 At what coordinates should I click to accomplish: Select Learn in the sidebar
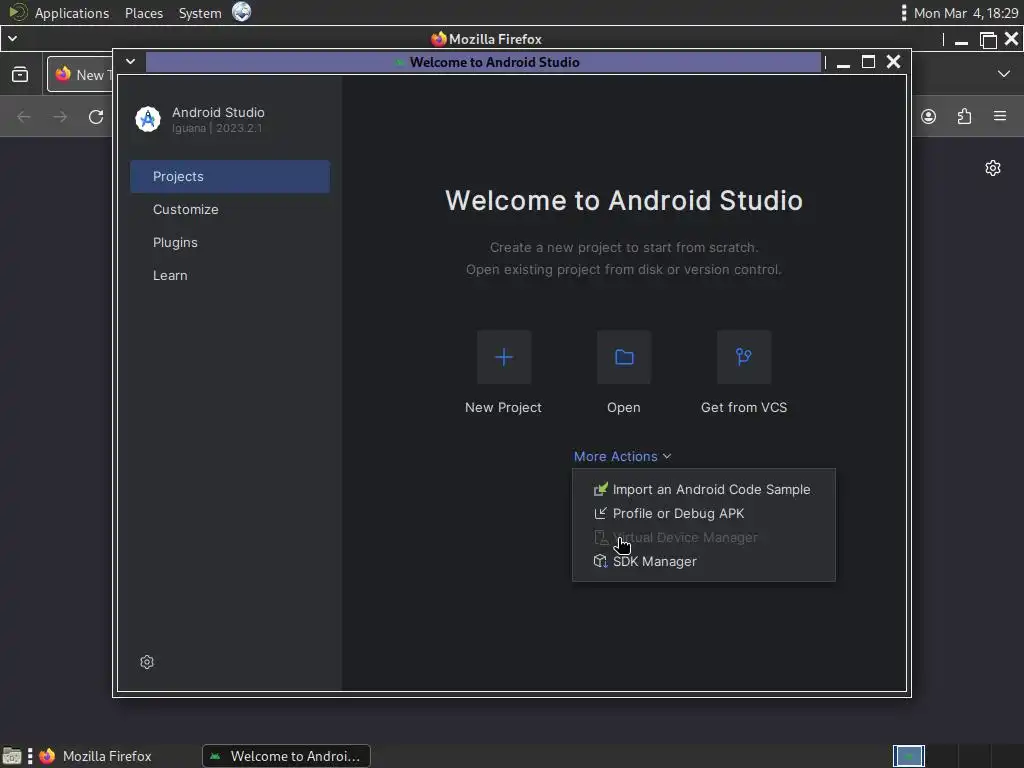coord(230,275)
